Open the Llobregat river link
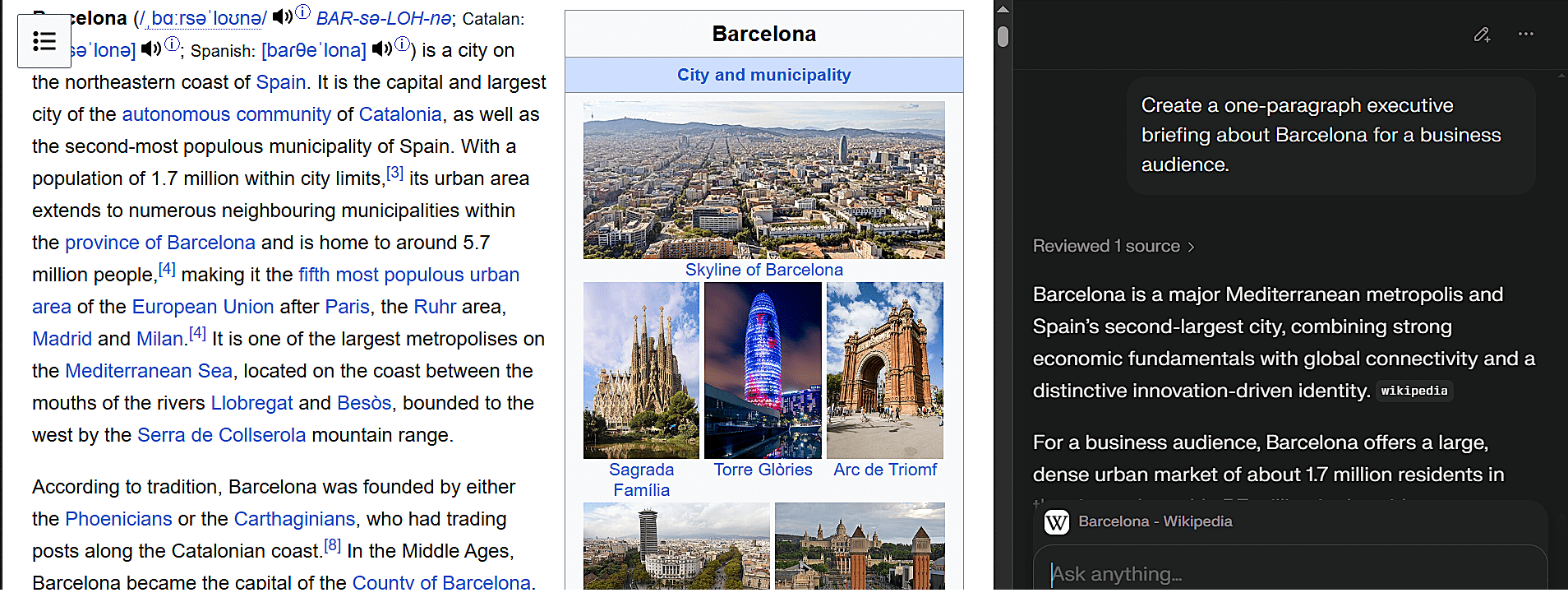This screenshot has width=1568, height=602. (x=251, y=403)
